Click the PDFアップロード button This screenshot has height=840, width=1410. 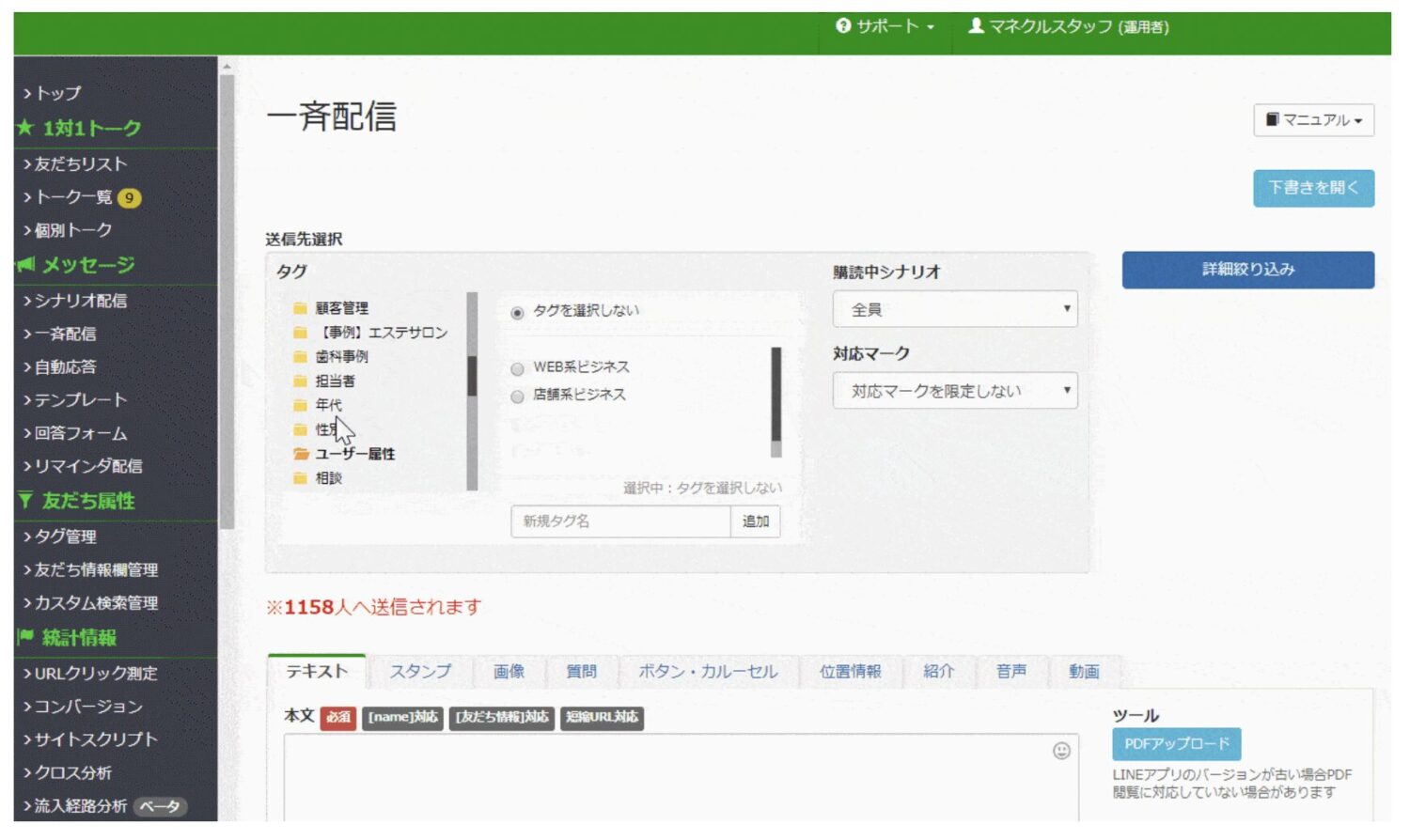(x=1176, y=744)
